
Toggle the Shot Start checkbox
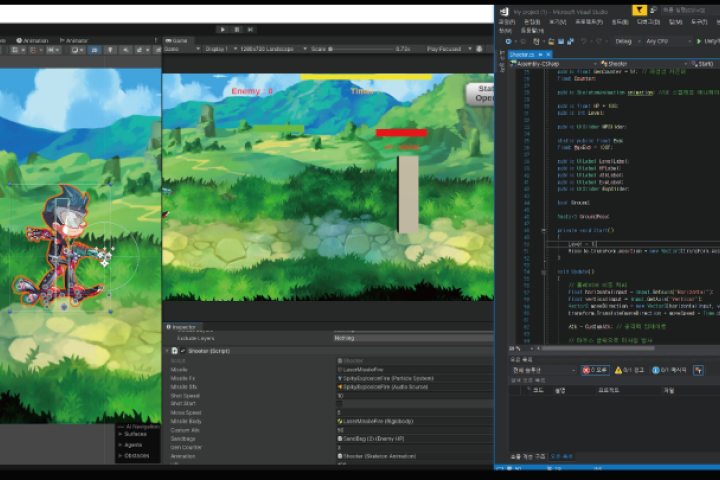point(339,404)
